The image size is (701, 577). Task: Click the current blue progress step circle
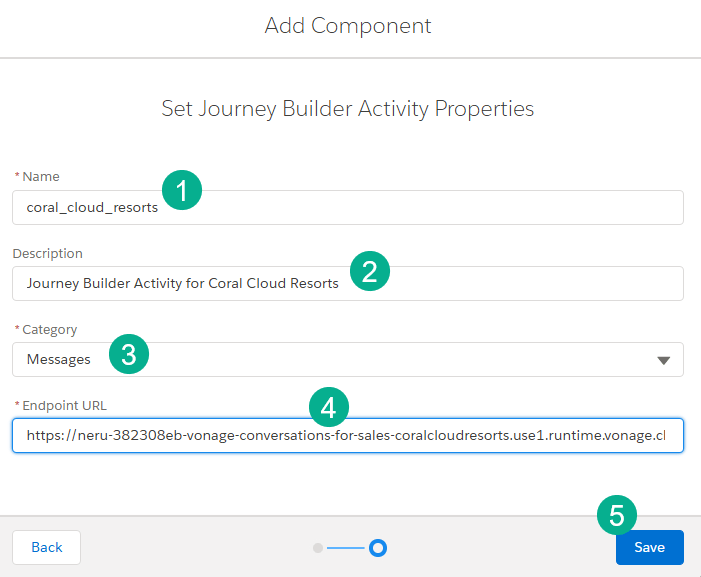tap(378, 548)
